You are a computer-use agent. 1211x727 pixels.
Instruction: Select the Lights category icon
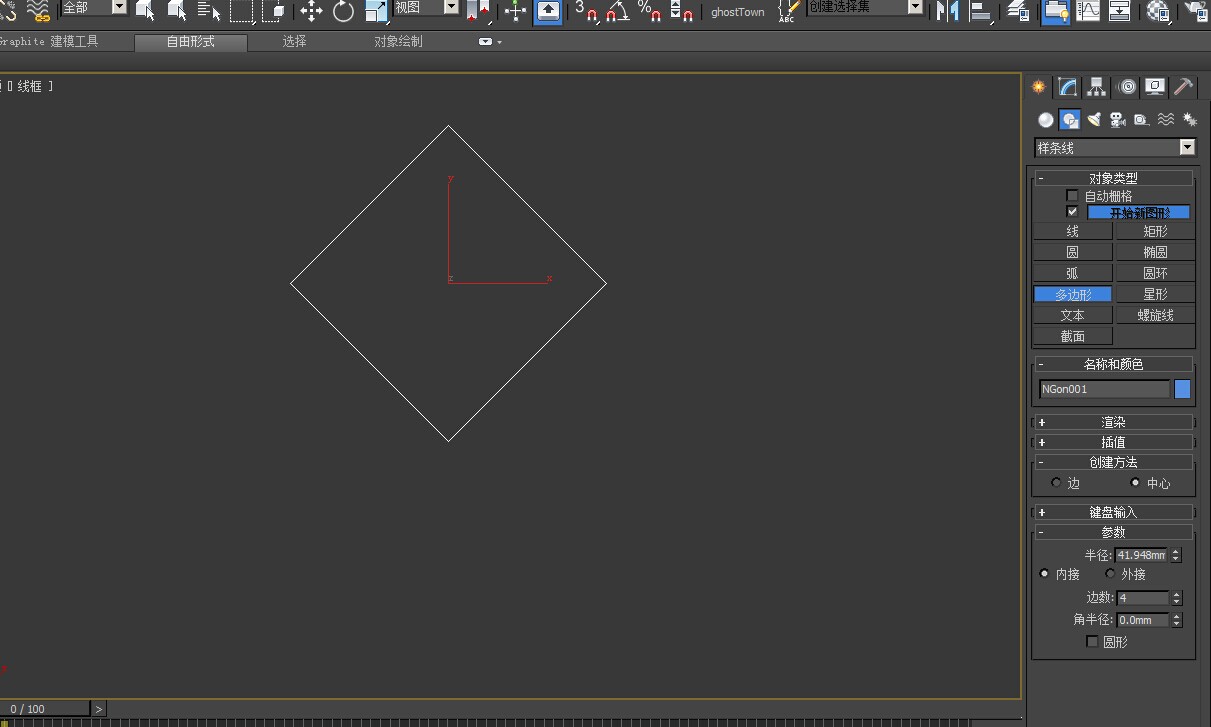tap(1094, 120)
